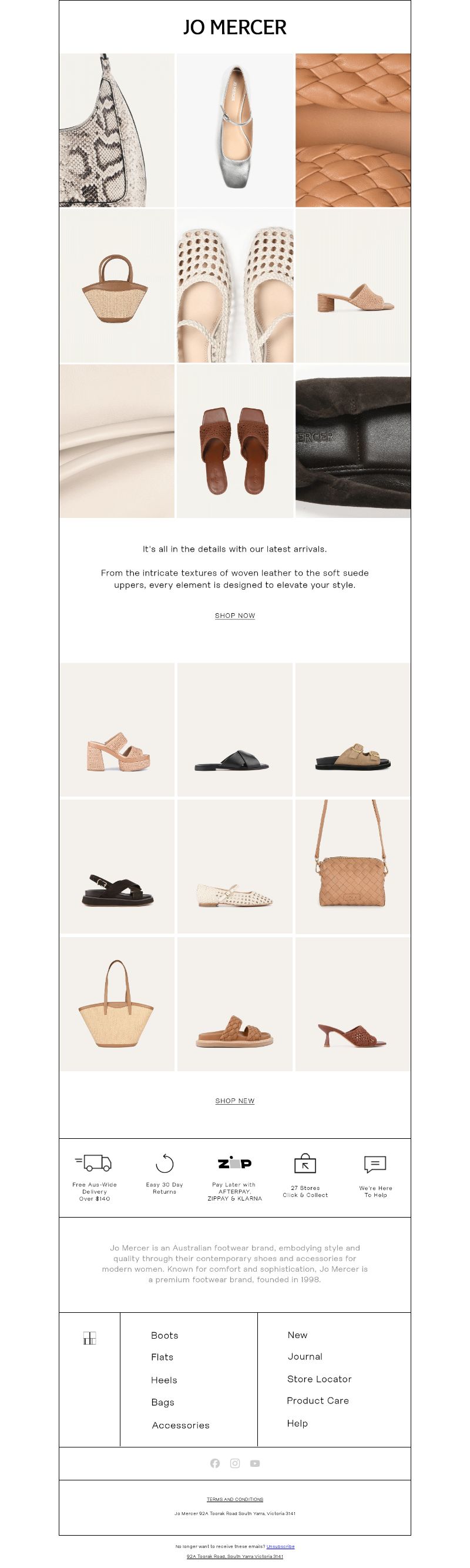Click the SHOP NOW link
470x1568 pixels.
[234, 616]
